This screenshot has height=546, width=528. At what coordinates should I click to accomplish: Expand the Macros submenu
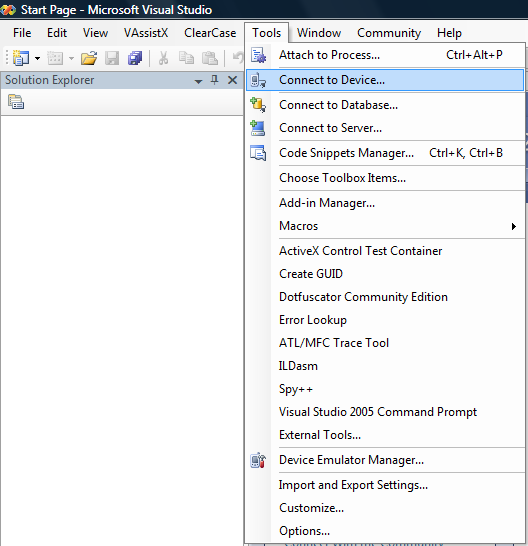click(385, 226)
